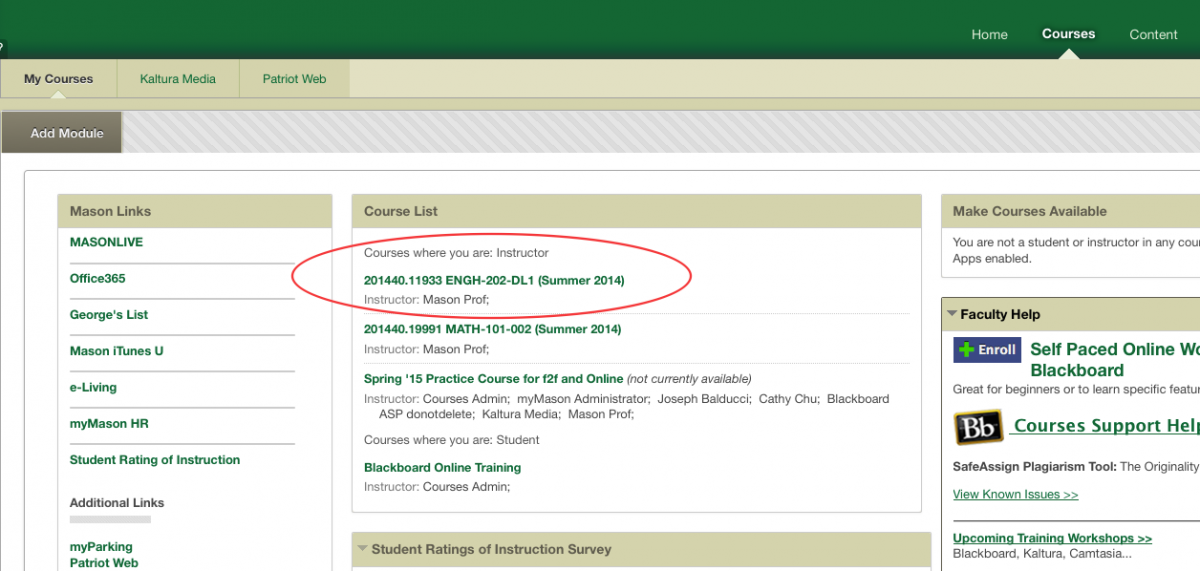This screenshot has width=1200, height=571.
Task: Open the Home menu item
Action: click(x=989, y=34)
